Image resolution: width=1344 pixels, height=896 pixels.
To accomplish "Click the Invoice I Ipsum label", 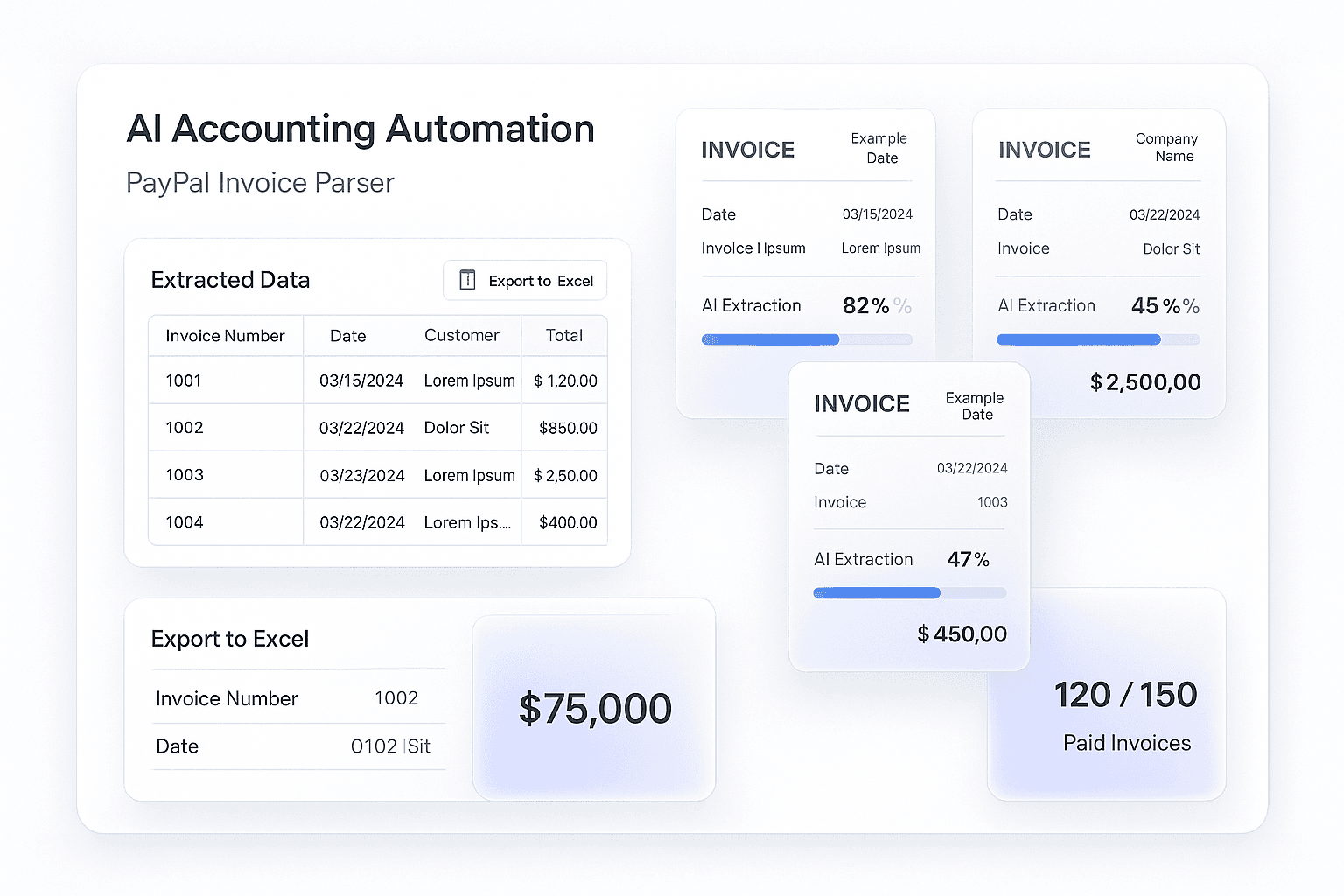I will [x=753, y=248].
